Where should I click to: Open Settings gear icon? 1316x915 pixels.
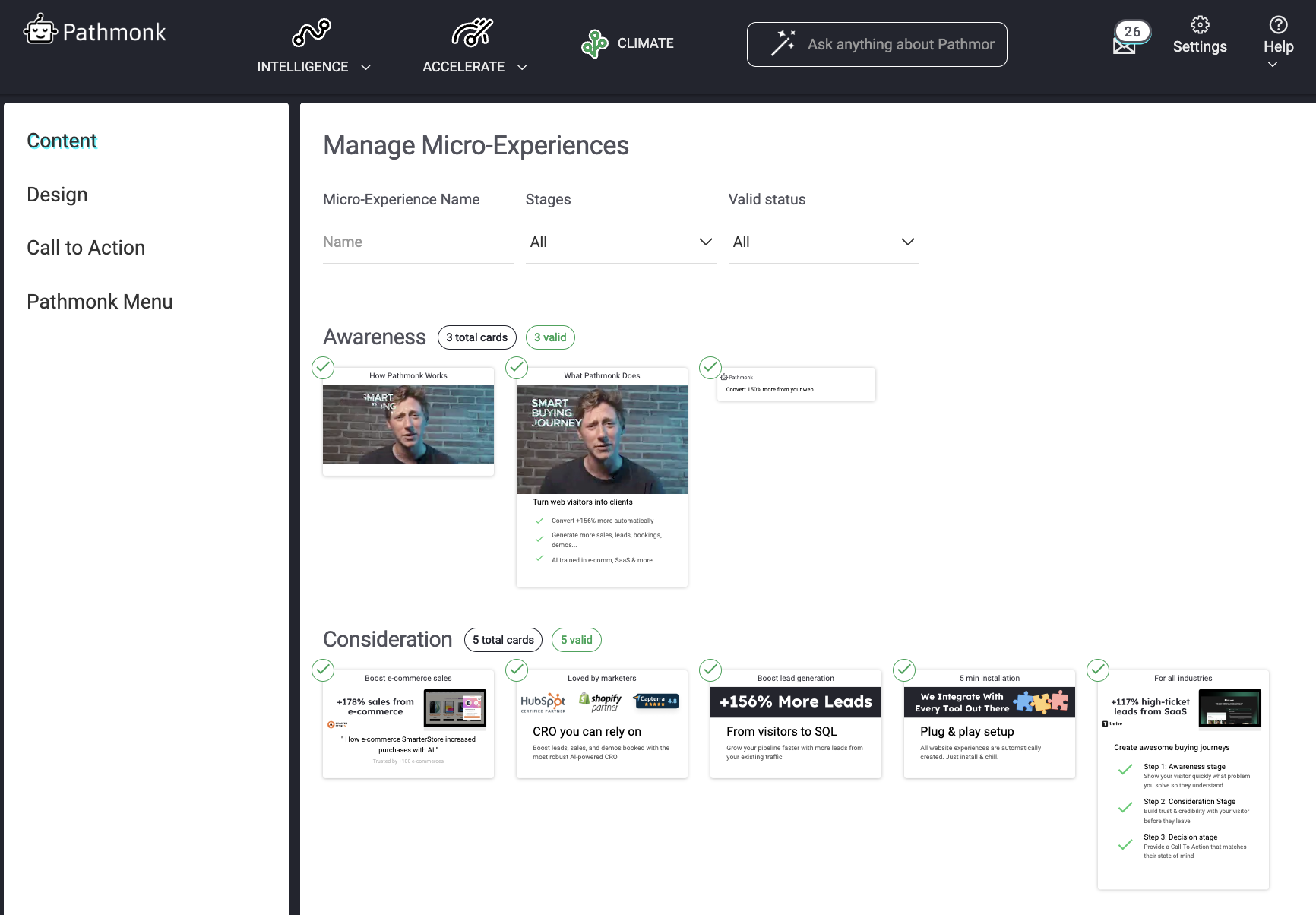pos(1200,25)
